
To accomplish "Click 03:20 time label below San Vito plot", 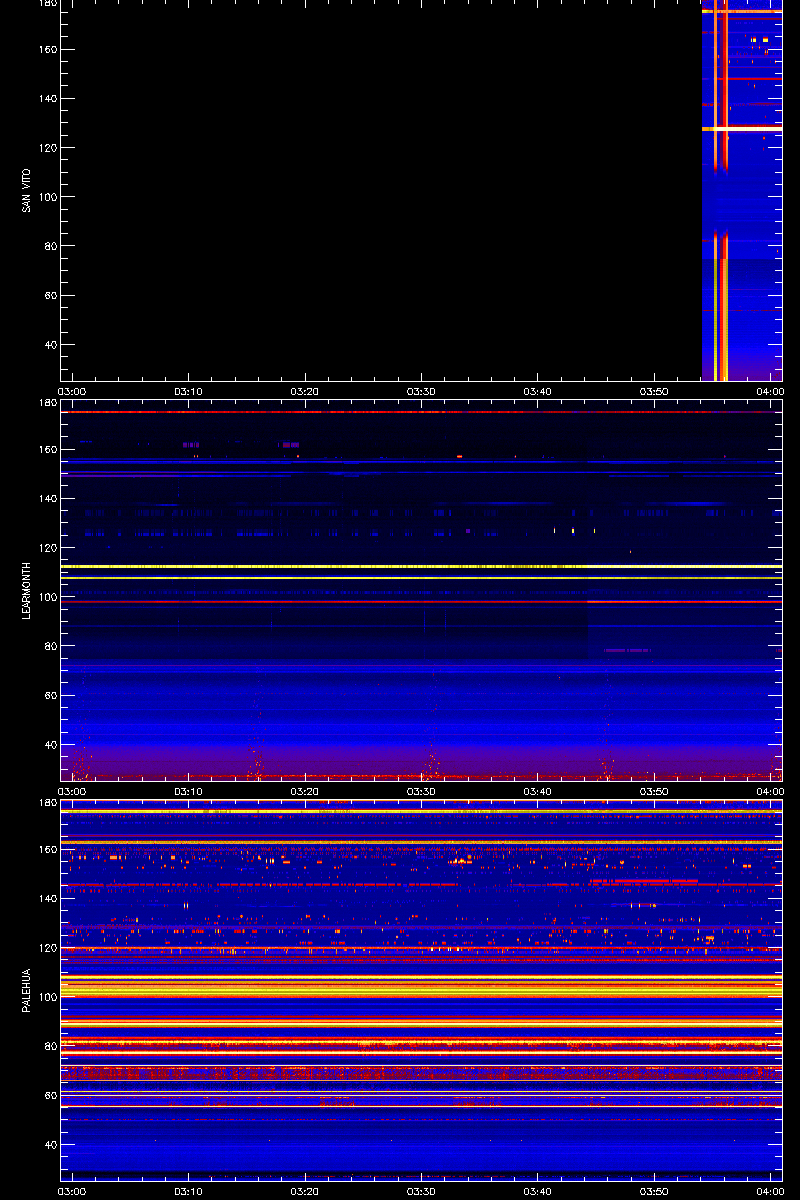I will [305, 392].
